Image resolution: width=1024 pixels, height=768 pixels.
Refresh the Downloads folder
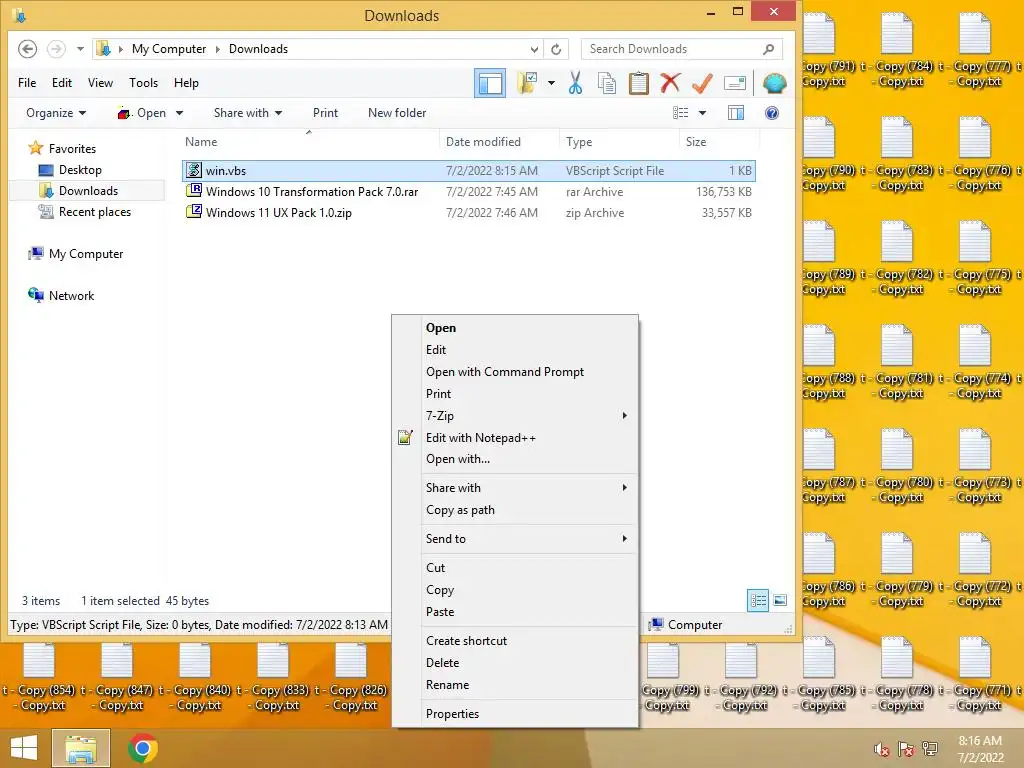pyautogui.click(x=556, y=49)
